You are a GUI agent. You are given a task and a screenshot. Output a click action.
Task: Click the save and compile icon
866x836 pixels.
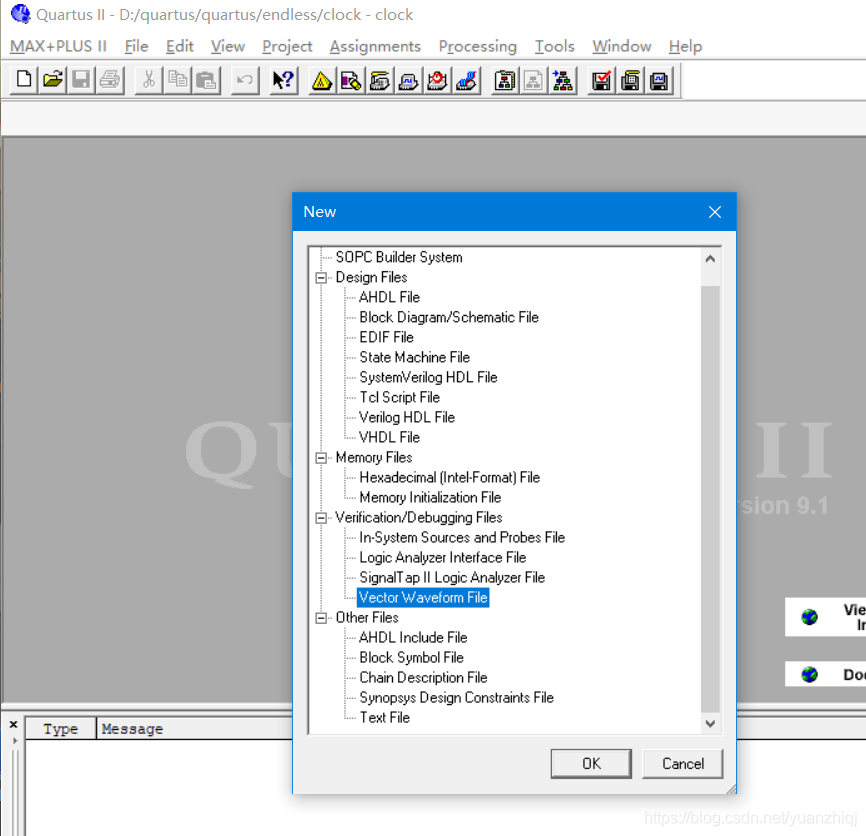630,81
